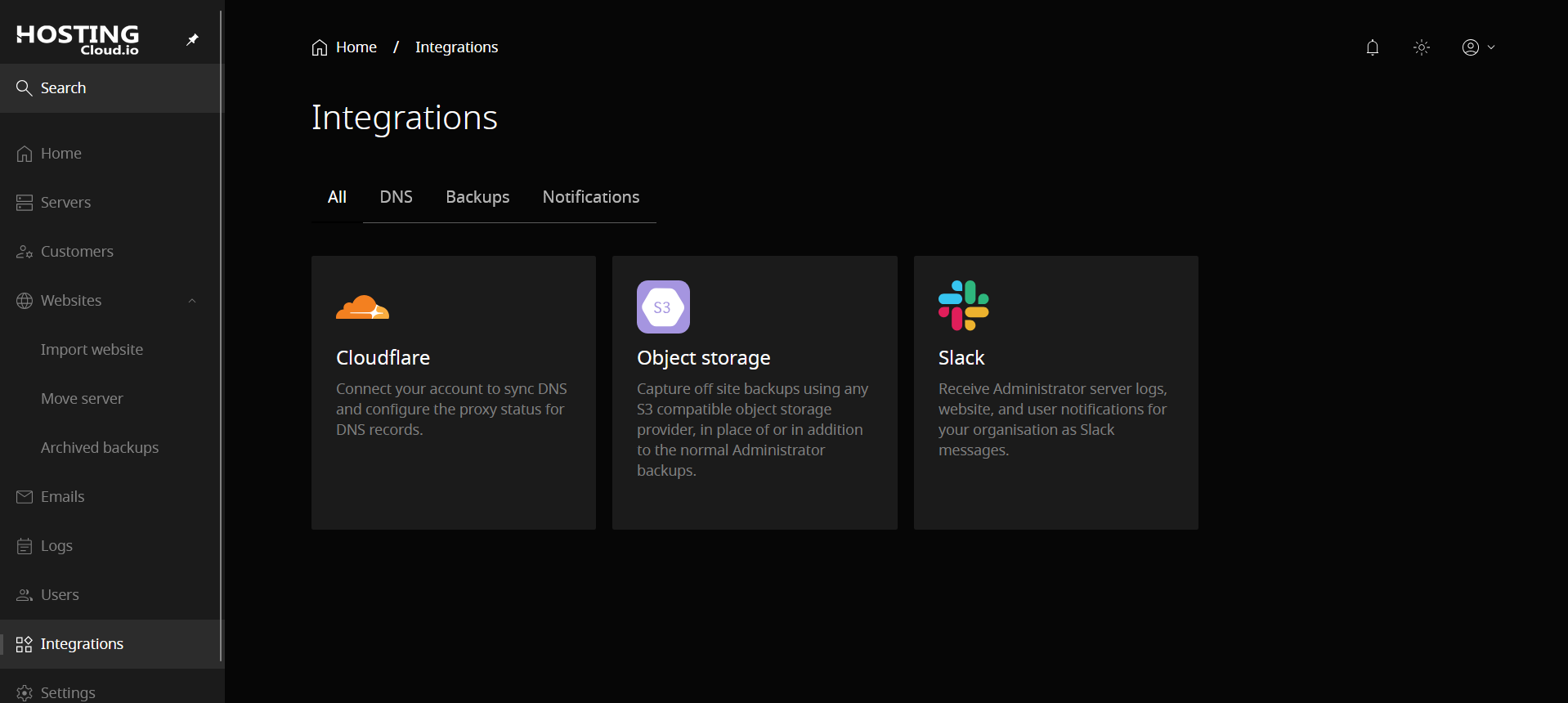Image resolution: width=1568 pixels, height=703 pixels.
Task: Click the Cloudflare cloud logo
Action: (x=362, y=307)
